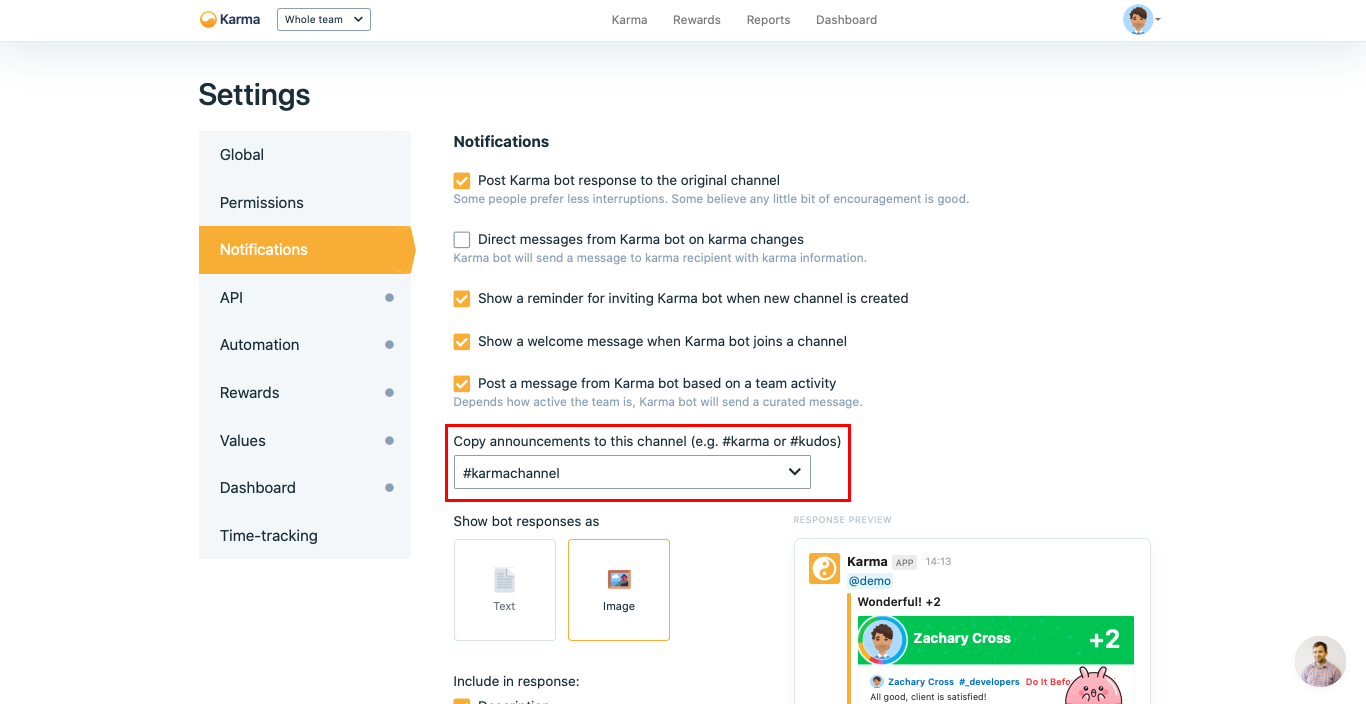Click the dot indicator beside sidebar Rewards
Image resolution: width=1366 pixels, height=704 pixels.
(389, 392)
